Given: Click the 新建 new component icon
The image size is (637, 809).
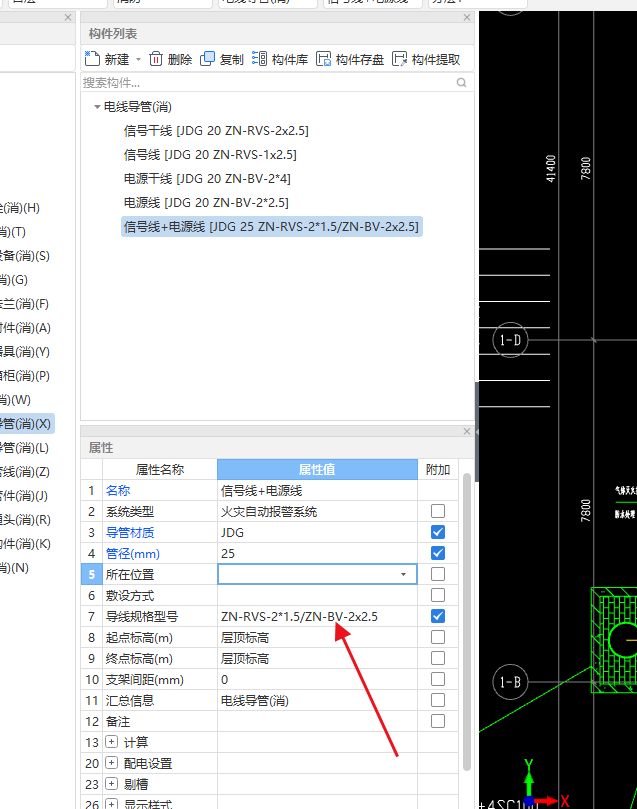Looking at the screenshot, I should pos(92,59).
